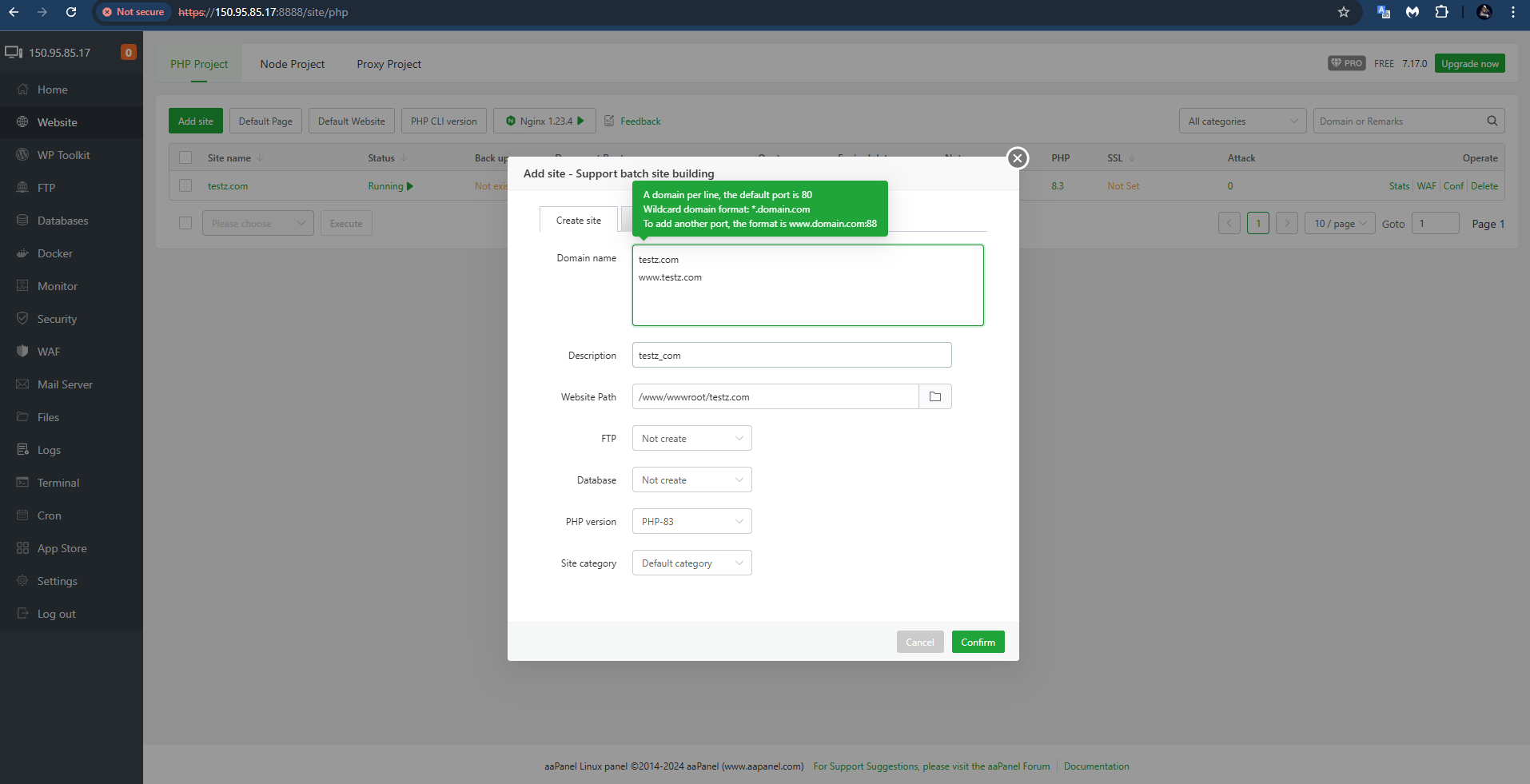Toggle the checkbox beside the Please choose dropdown
The height and width of the screenshot is (784, 1530).
click(185, 223)
